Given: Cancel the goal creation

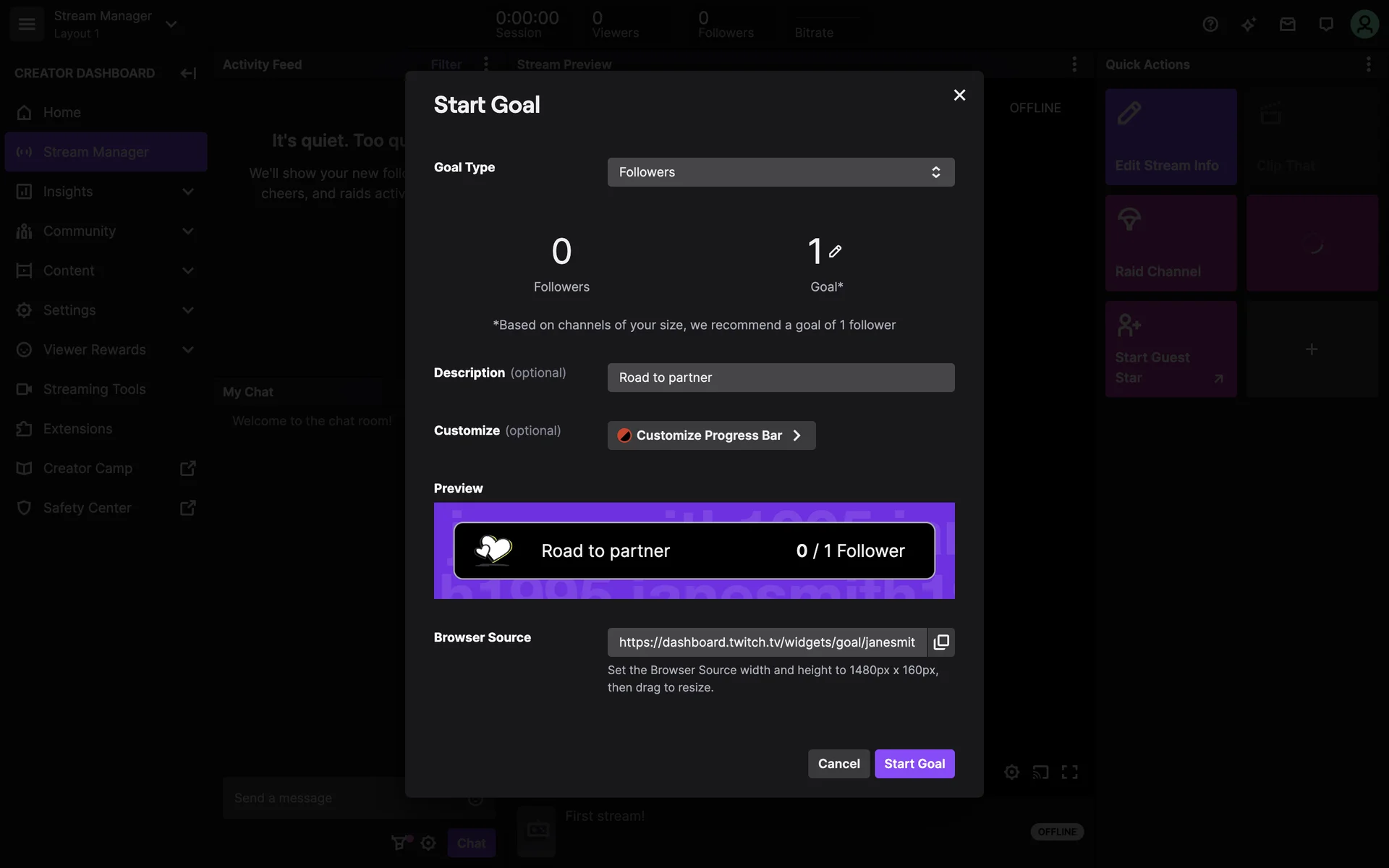Looking at the screenshot, I should 838,764.
